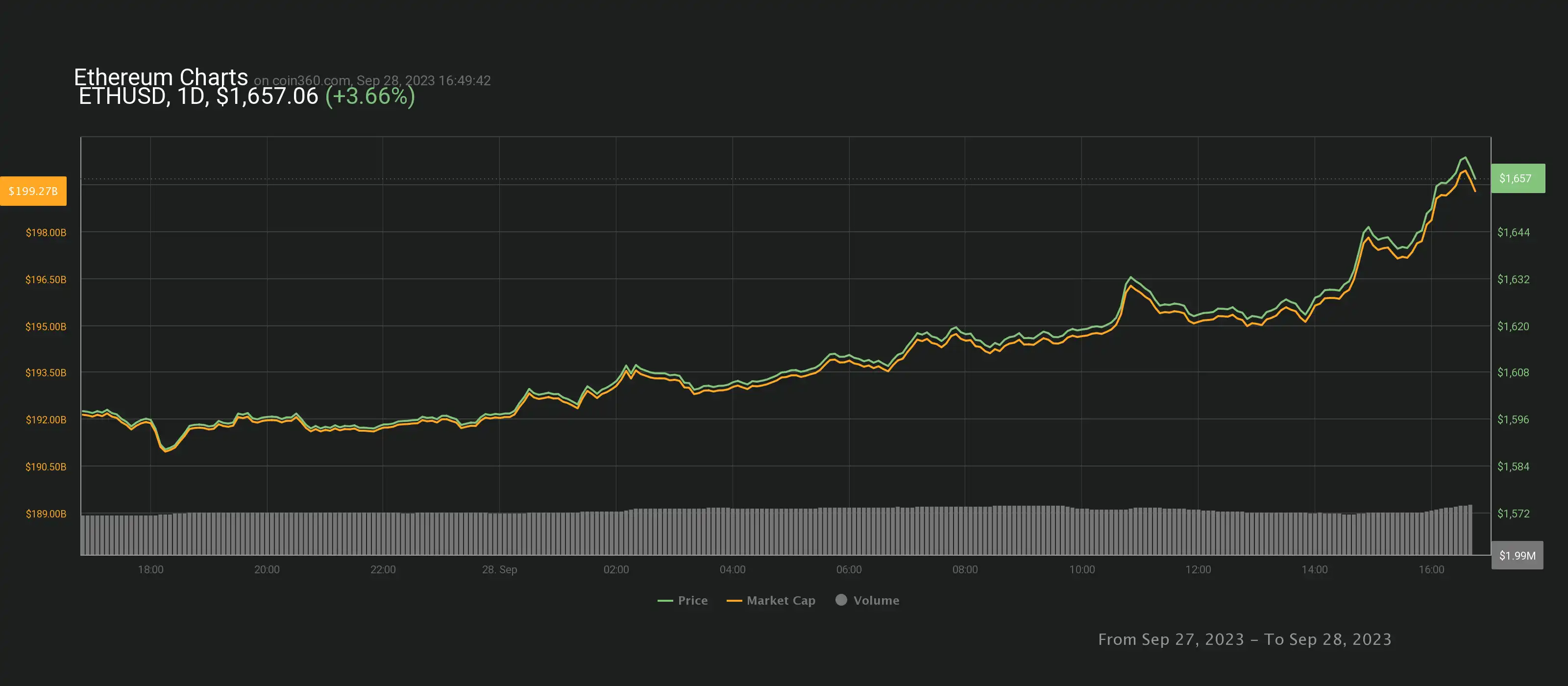Click the 02:00 time axis label

tap(616, 569)
